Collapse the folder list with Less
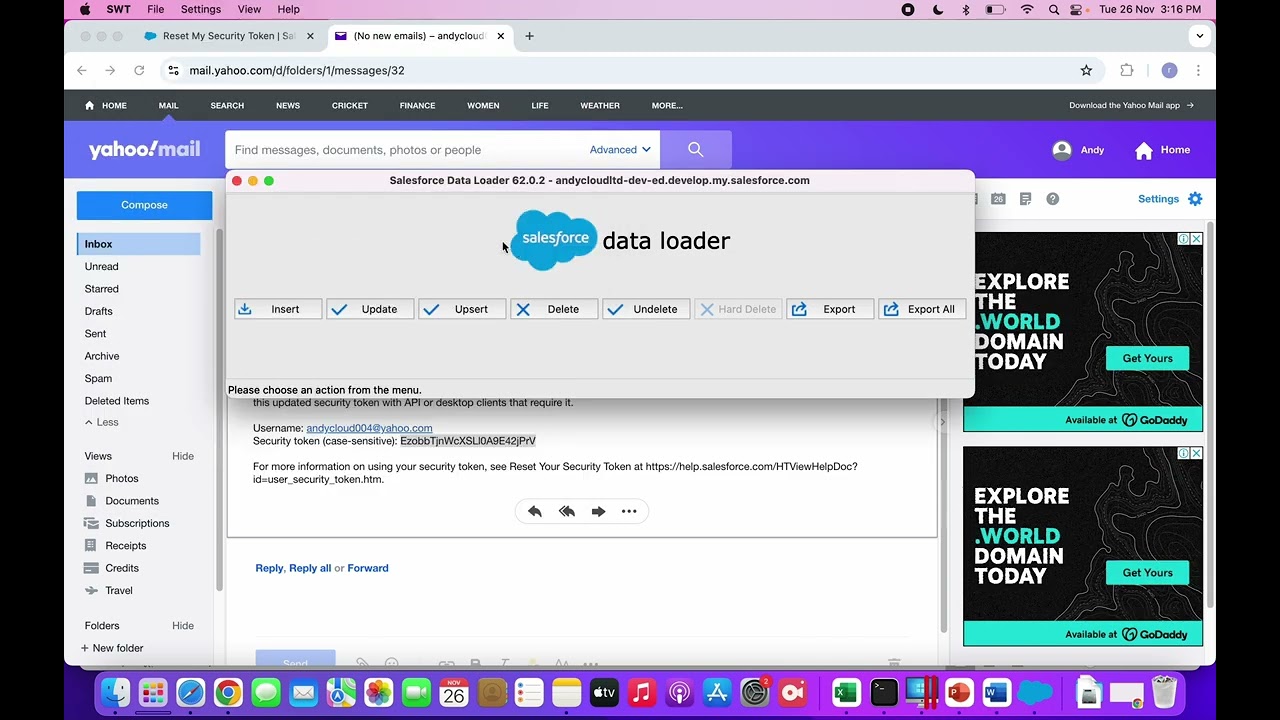This screenshot has height=720, width=1280. [102, 422]
